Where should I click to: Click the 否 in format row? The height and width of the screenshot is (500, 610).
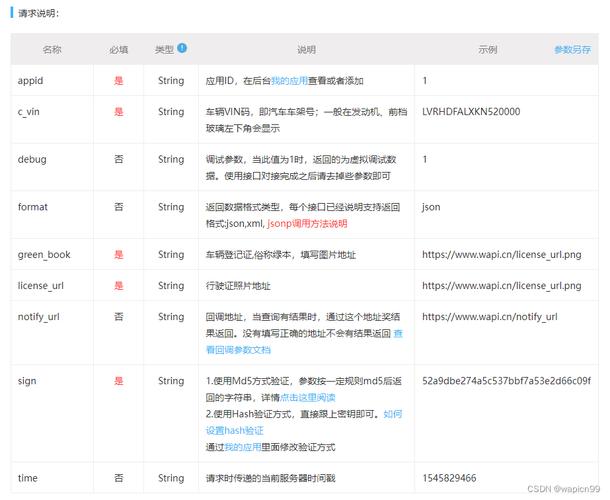tap(119, 207)
